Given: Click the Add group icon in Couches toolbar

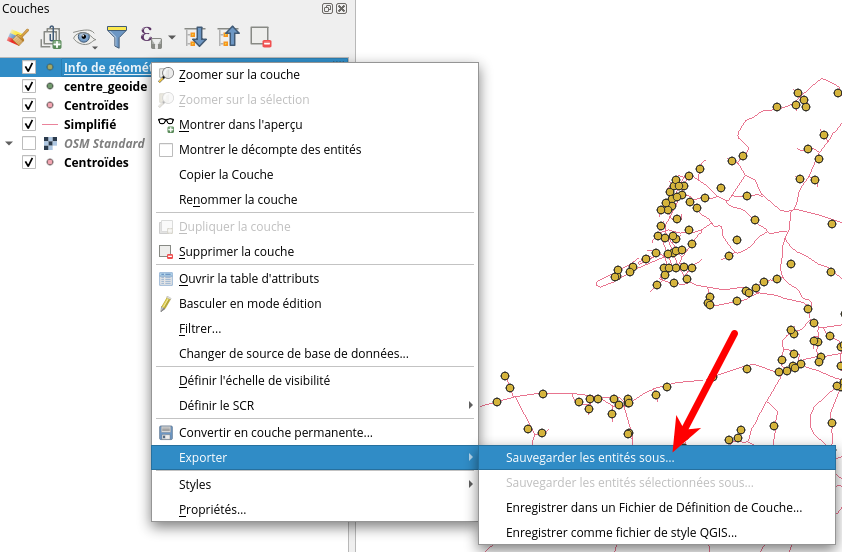Looking at the screenshot, I should coord(51,38).
